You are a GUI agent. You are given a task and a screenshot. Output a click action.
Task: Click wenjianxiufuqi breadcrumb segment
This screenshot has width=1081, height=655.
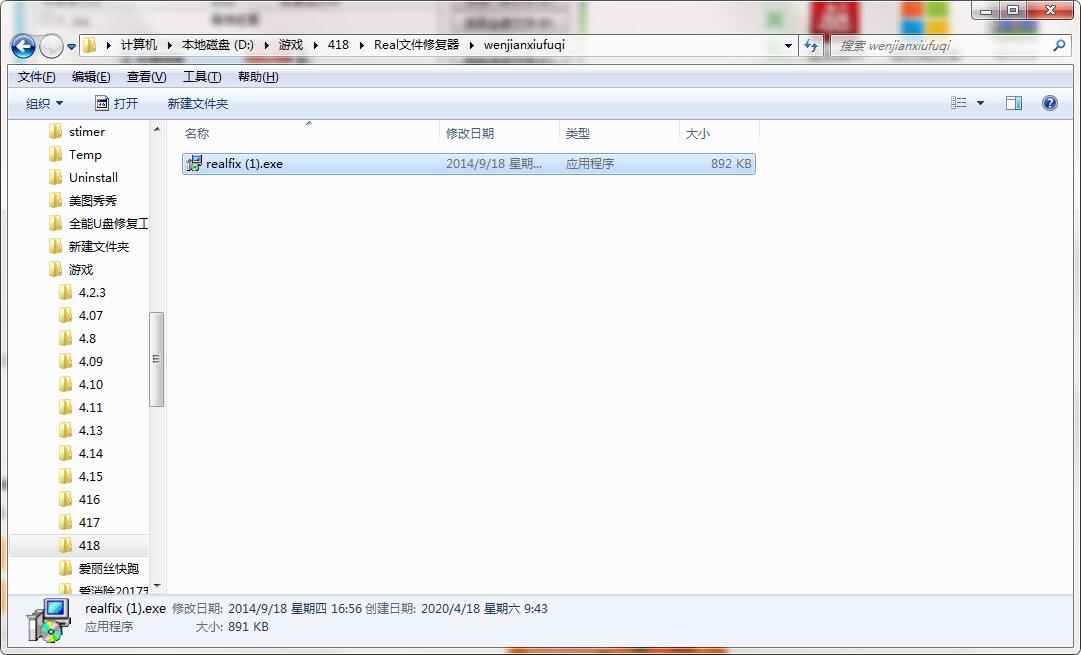pos(524,45)
